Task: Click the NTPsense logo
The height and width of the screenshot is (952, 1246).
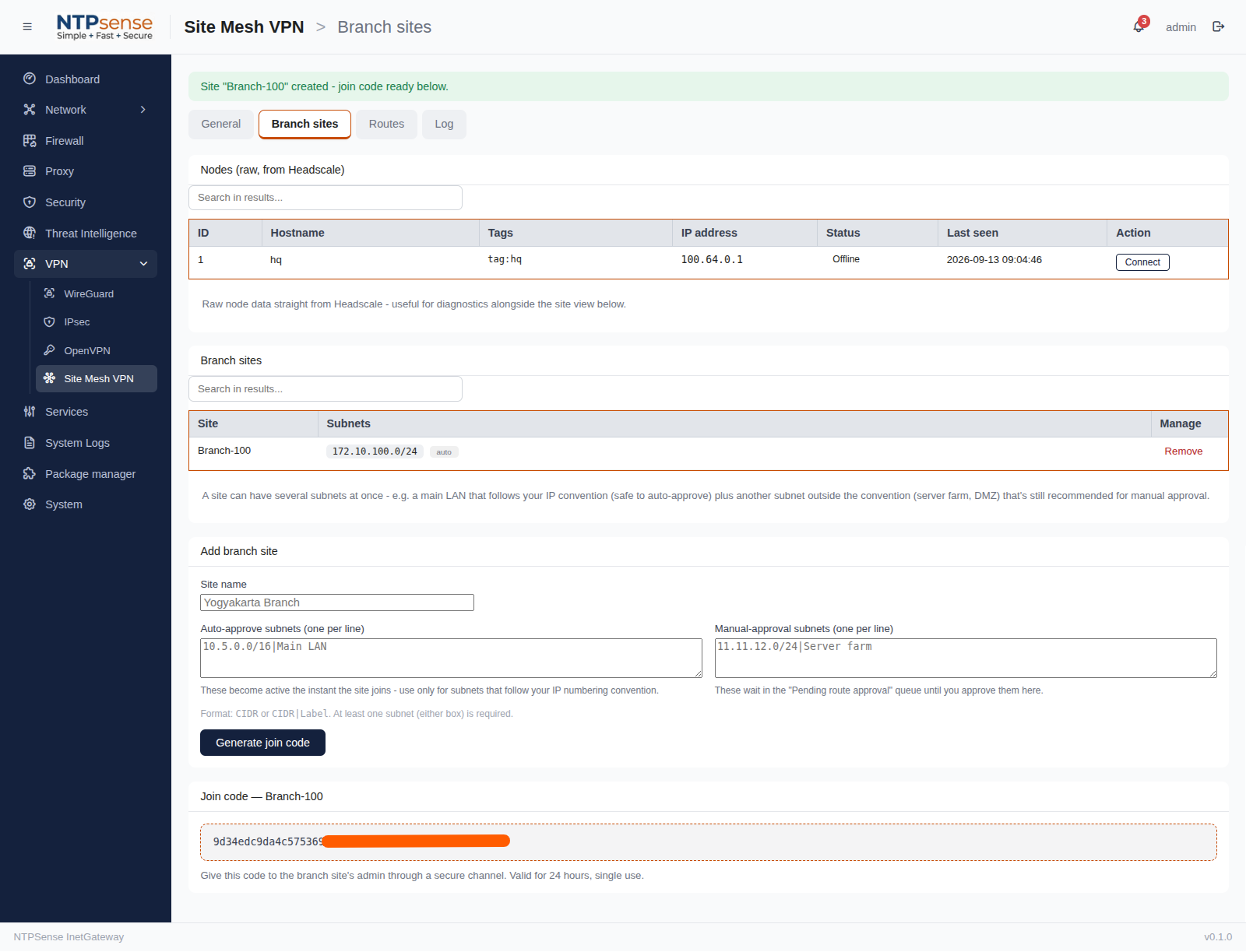Action: [104, 26]
